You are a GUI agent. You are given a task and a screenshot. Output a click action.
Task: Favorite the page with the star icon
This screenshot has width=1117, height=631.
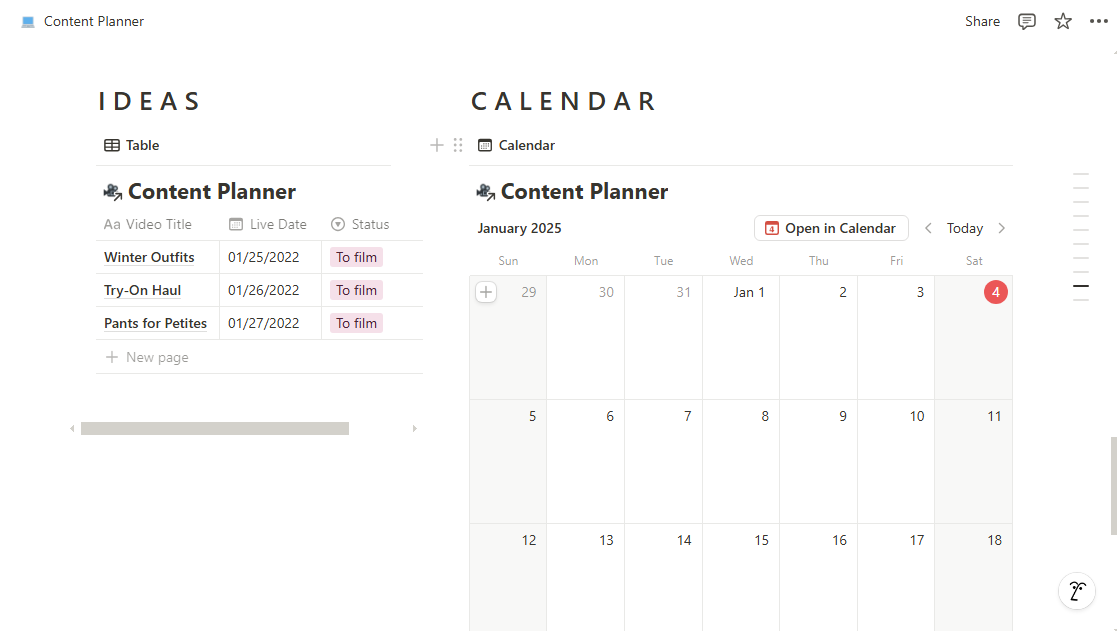pyautogui.click(x=1063, y=21)
